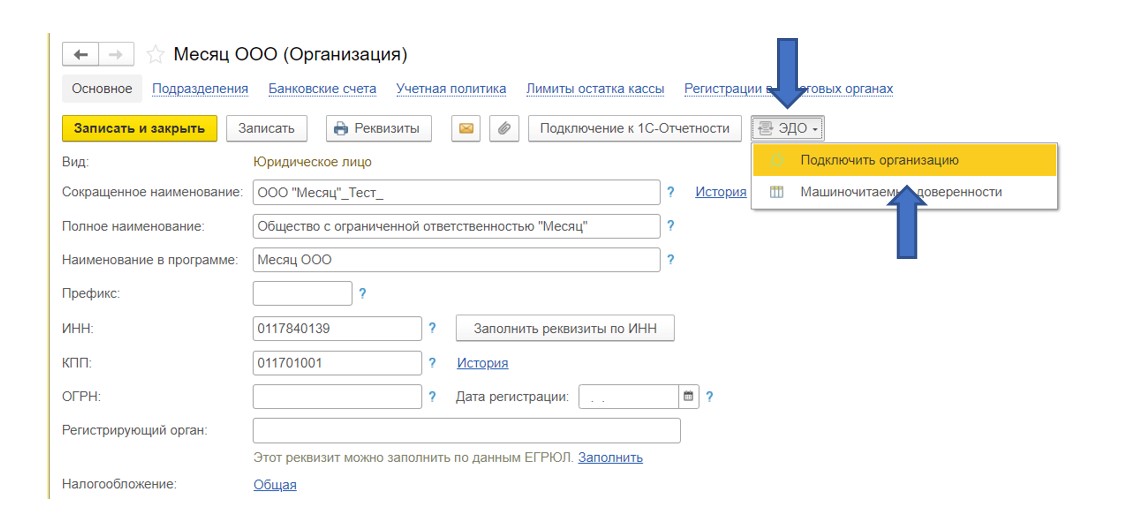Viewport: 1148px width, 528px height.
Task: Click the Реквизиты print button
Action: pos(377,128)
